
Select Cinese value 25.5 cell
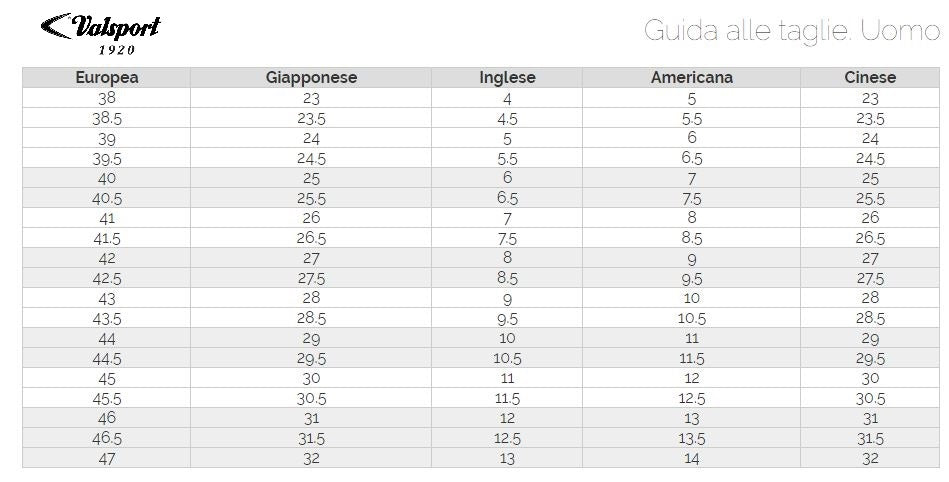pyautogui.click(x=870, y=198)
